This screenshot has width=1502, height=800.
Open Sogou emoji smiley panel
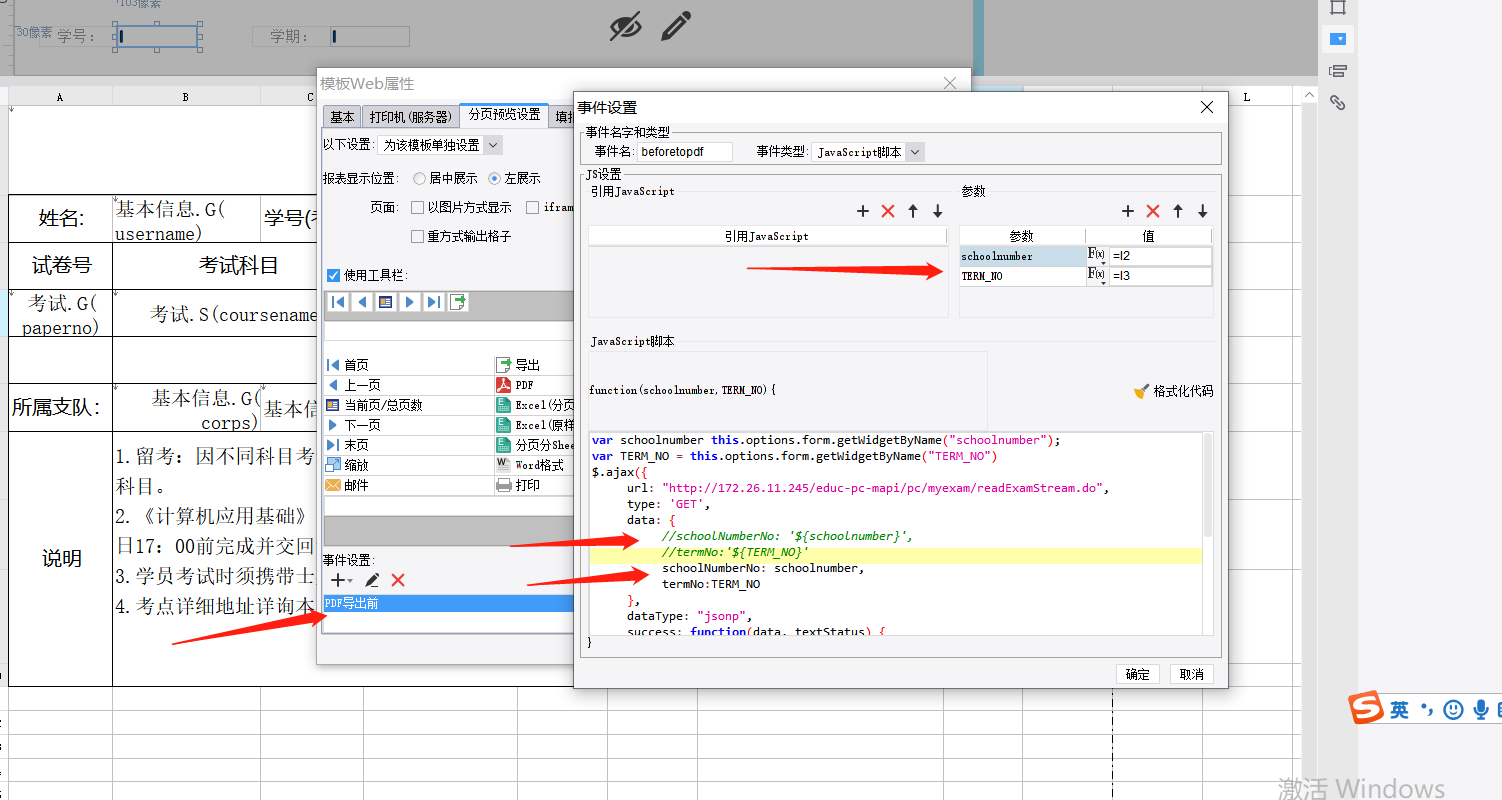pyautogui.click(x=1454, y=709)
